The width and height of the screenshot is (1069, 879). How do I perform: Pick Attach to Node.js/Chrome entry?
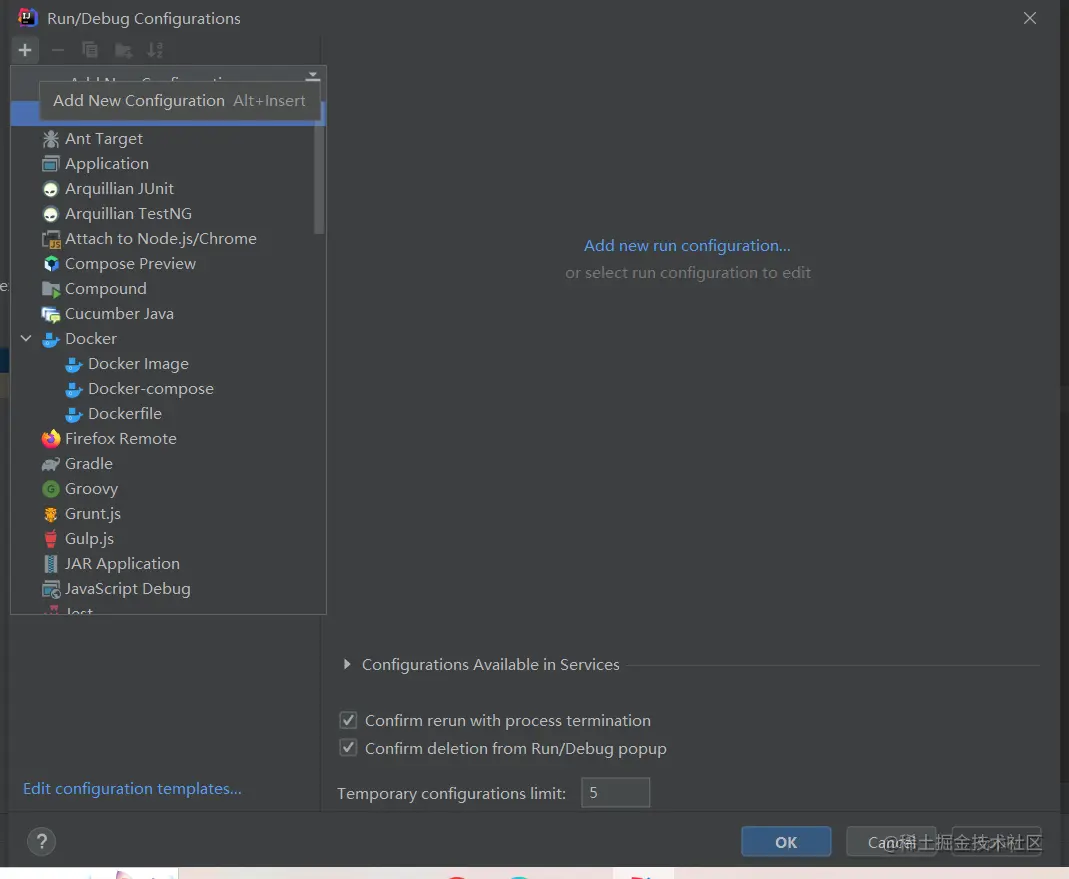coord(161,239)
